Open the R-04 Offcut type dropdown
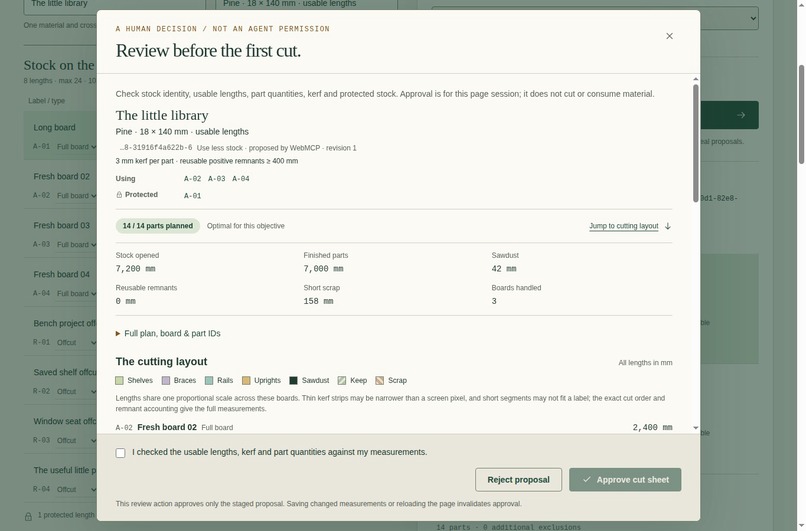 tap(76, 489)
